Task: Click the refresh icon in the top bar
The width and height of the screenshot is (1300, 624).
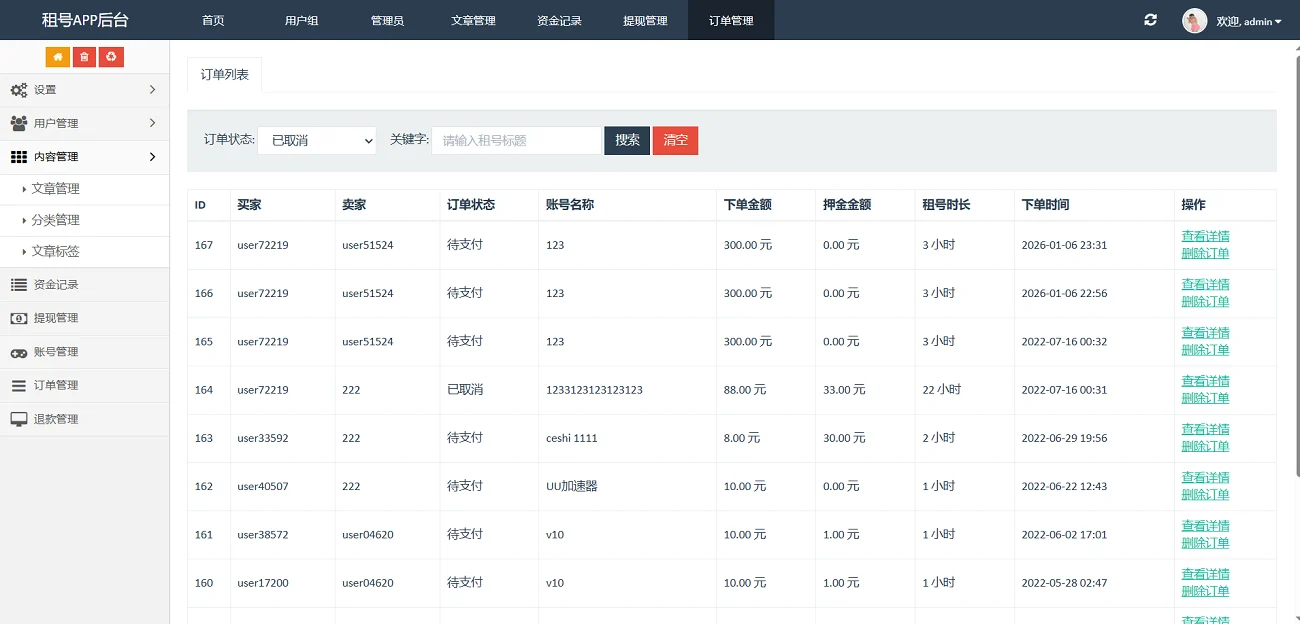Action: tap(1150, 19)
